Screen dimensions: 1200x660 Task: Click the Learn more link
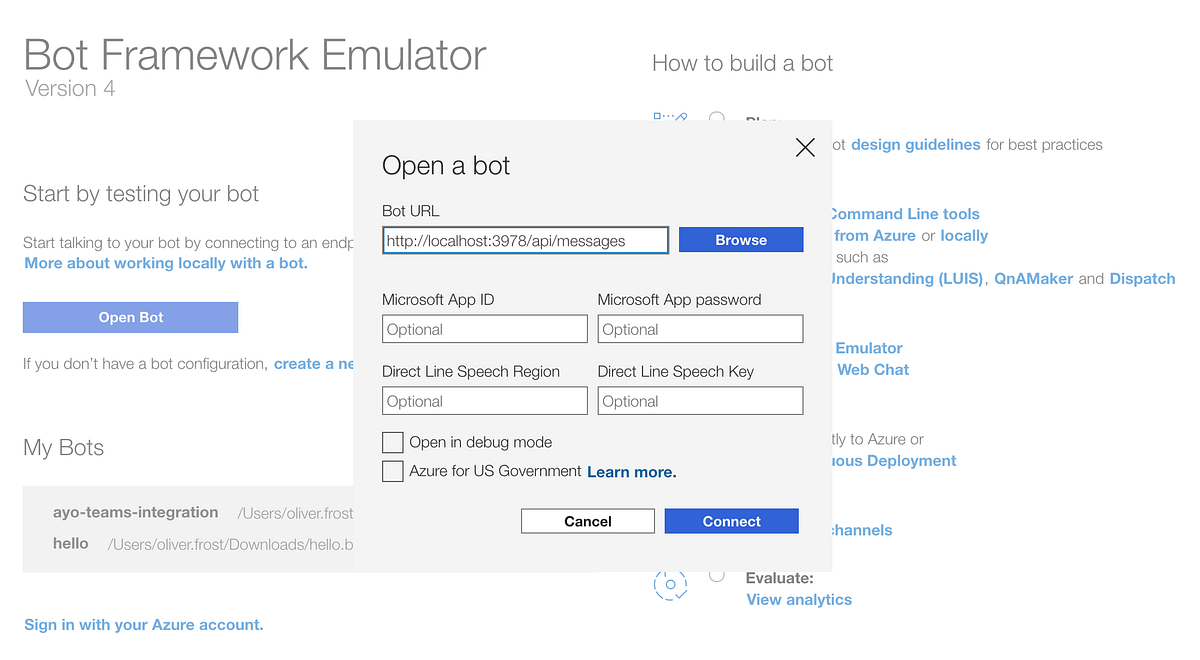pos(631,471)
